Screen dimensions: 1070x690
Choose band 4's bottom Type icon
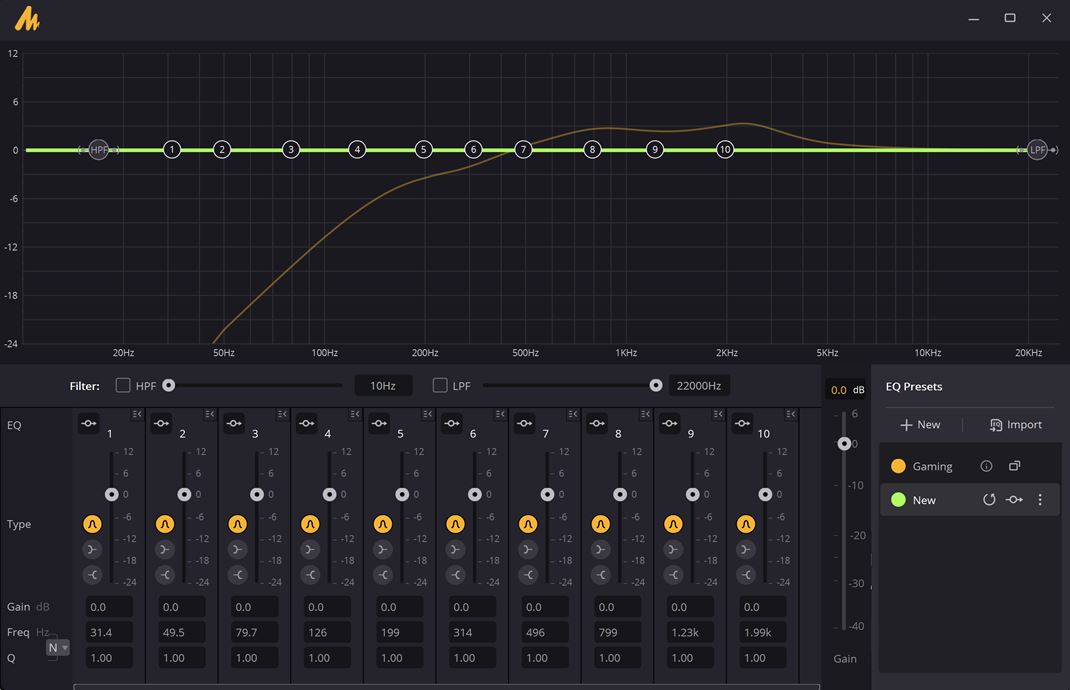[x=310, y=575]
